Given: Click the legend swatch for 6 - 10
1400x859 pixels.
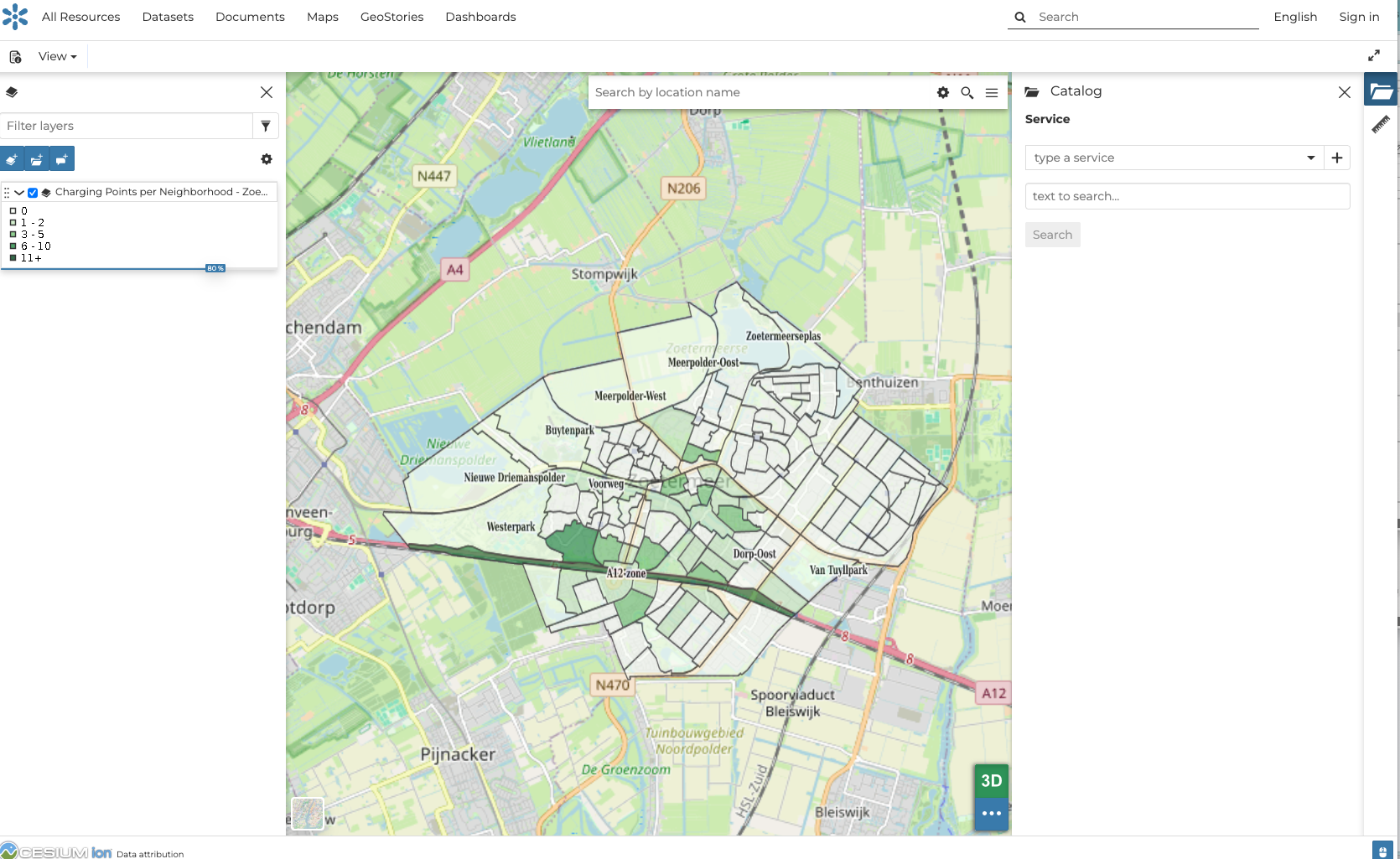Looking at the screenshot, I should click(x=13, y=246).
